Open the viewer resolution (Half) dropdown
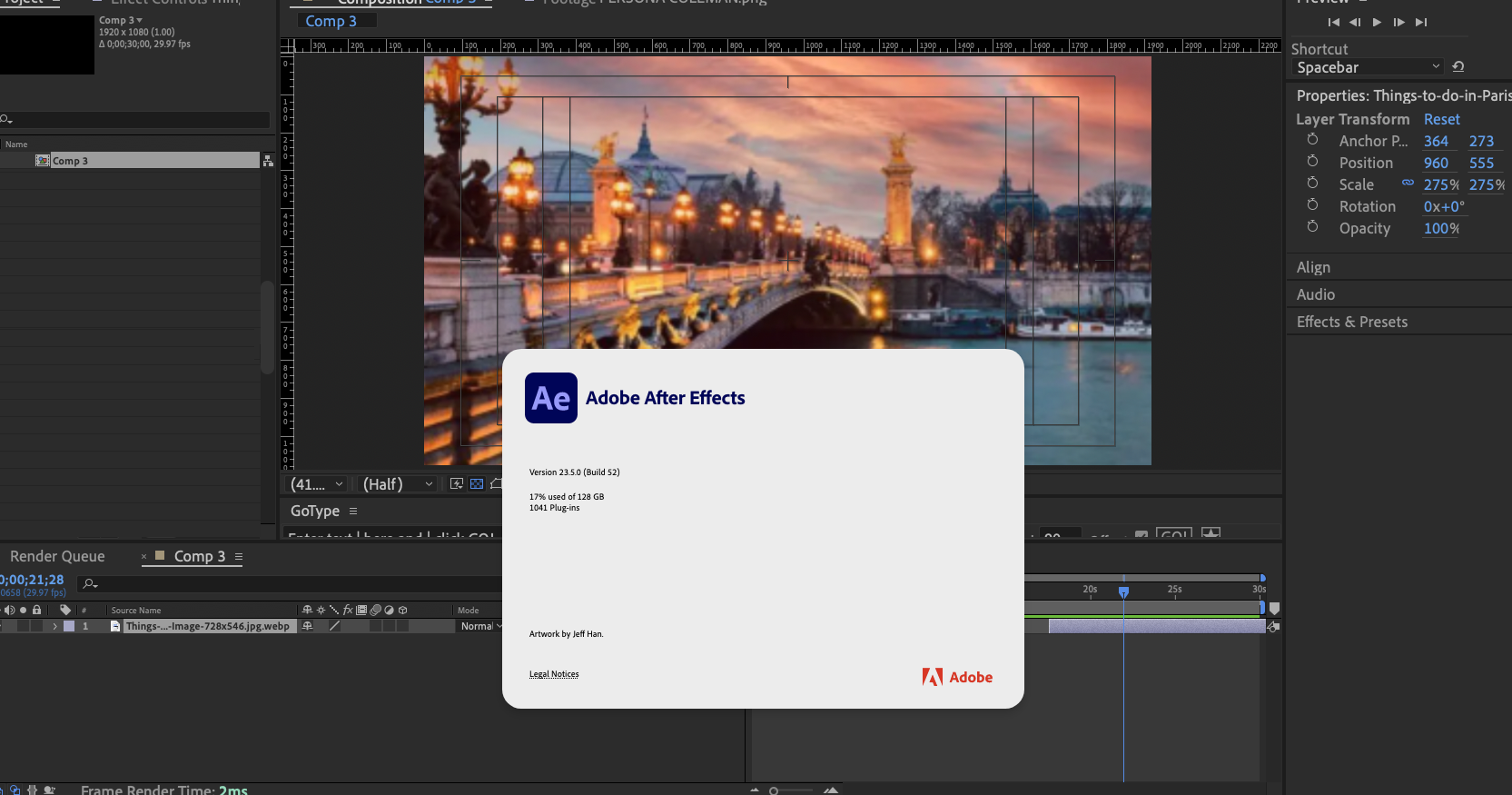Screen dimensions: 1512x795 pos(398,484)
